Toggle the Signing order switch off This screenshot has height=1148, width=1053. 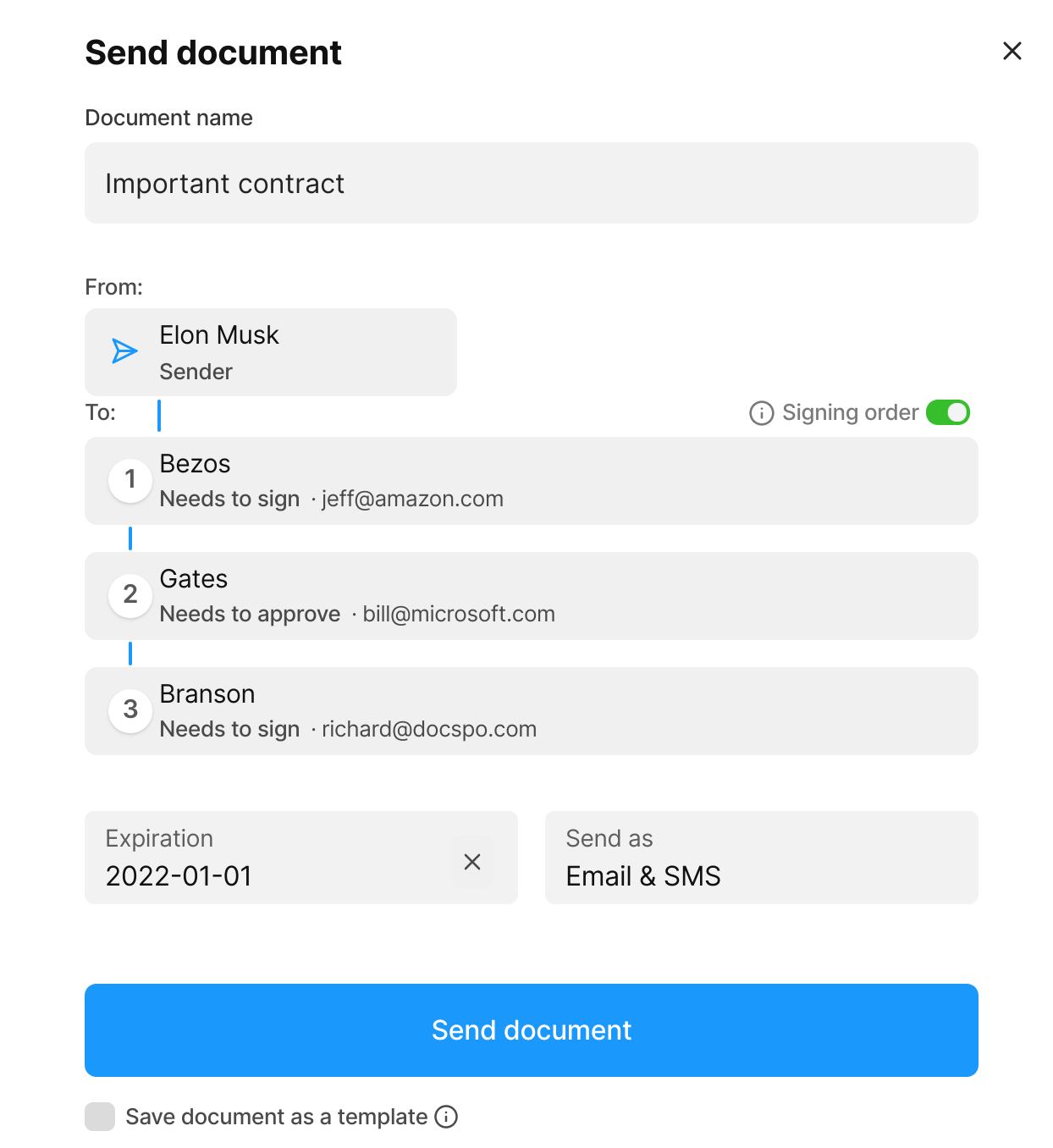coord(947,412)
